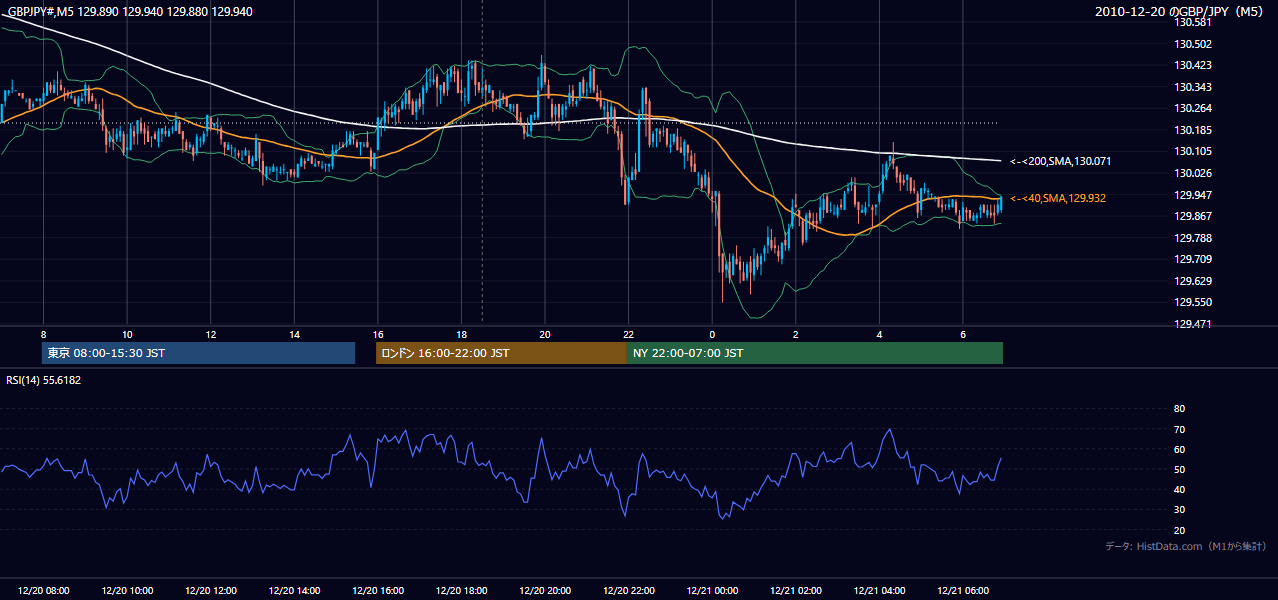Viewport: 1278px width, 600px height.
Task: Click hour label 22 on price chart axis
Action: tap(628, 334)
